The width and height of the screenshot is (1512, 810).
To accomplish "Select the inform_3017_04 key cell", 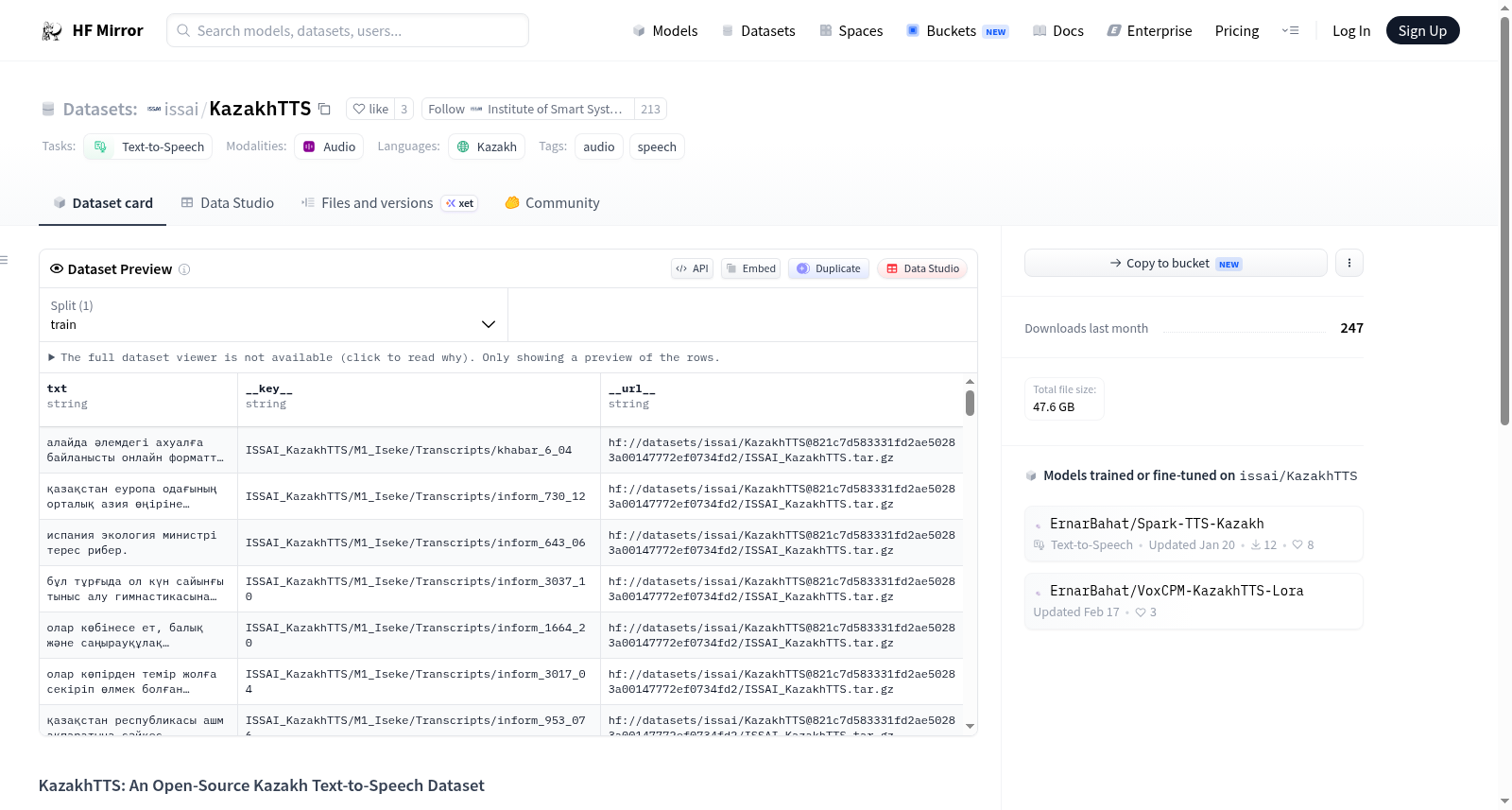I will (x=419, y=681).
